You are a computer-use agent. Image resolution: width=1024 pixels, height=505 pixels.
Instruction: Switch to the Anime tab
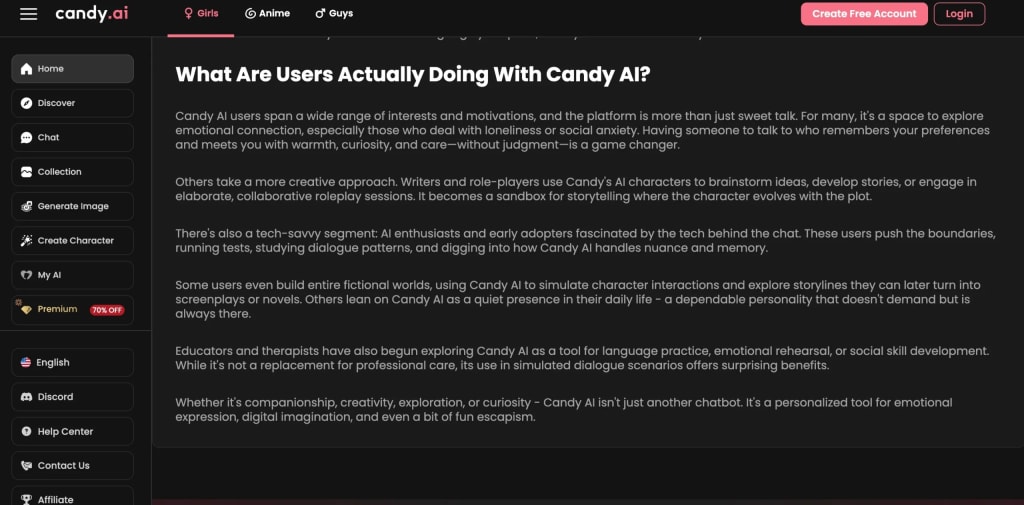[x=267, y=13]
